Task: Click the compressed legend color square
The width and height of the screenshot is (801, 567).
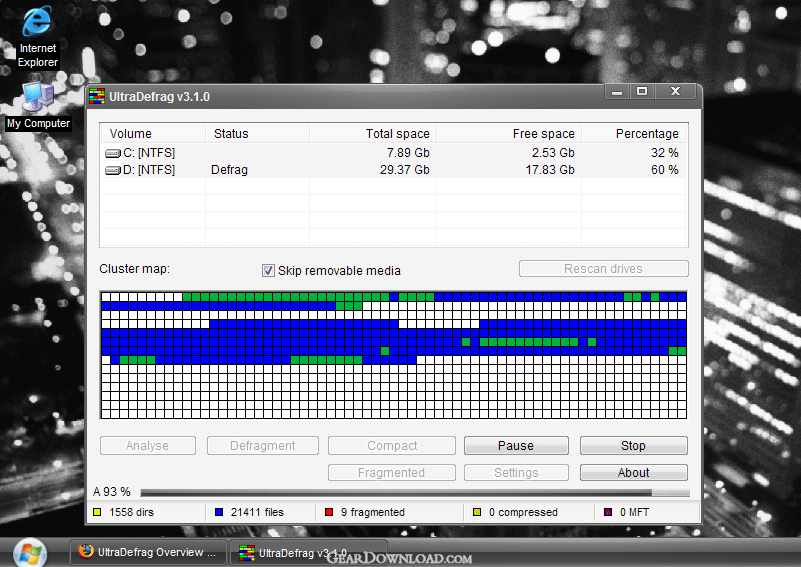Action: [x=477, y=512]
